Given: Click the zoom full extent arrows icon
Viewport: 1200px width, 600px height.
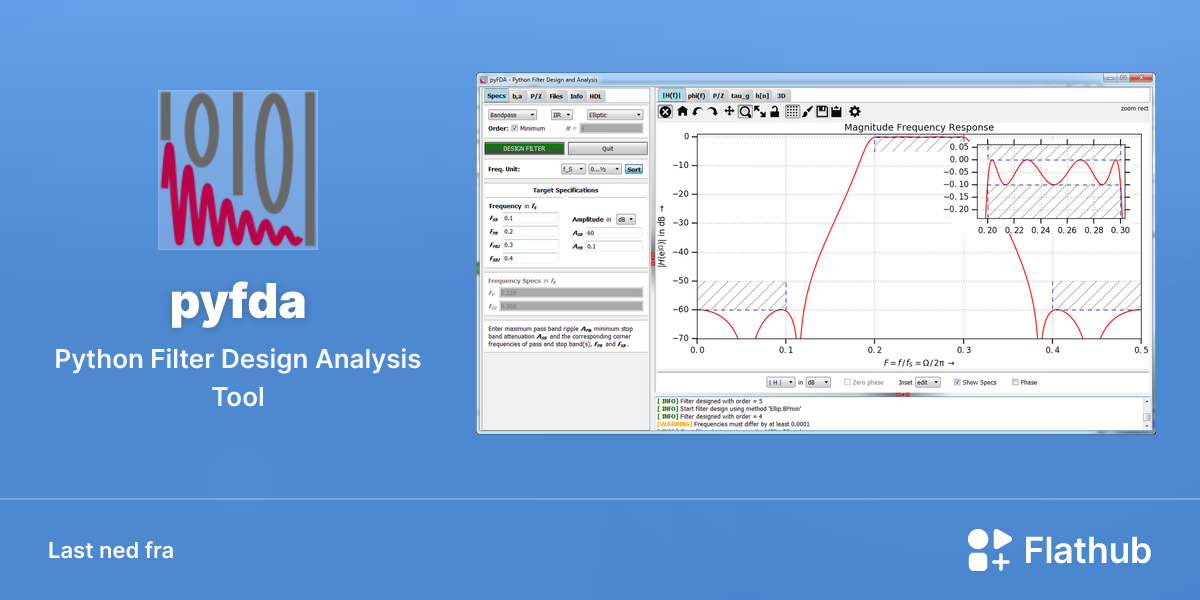Looking at the screenshot, I should 760,112.
